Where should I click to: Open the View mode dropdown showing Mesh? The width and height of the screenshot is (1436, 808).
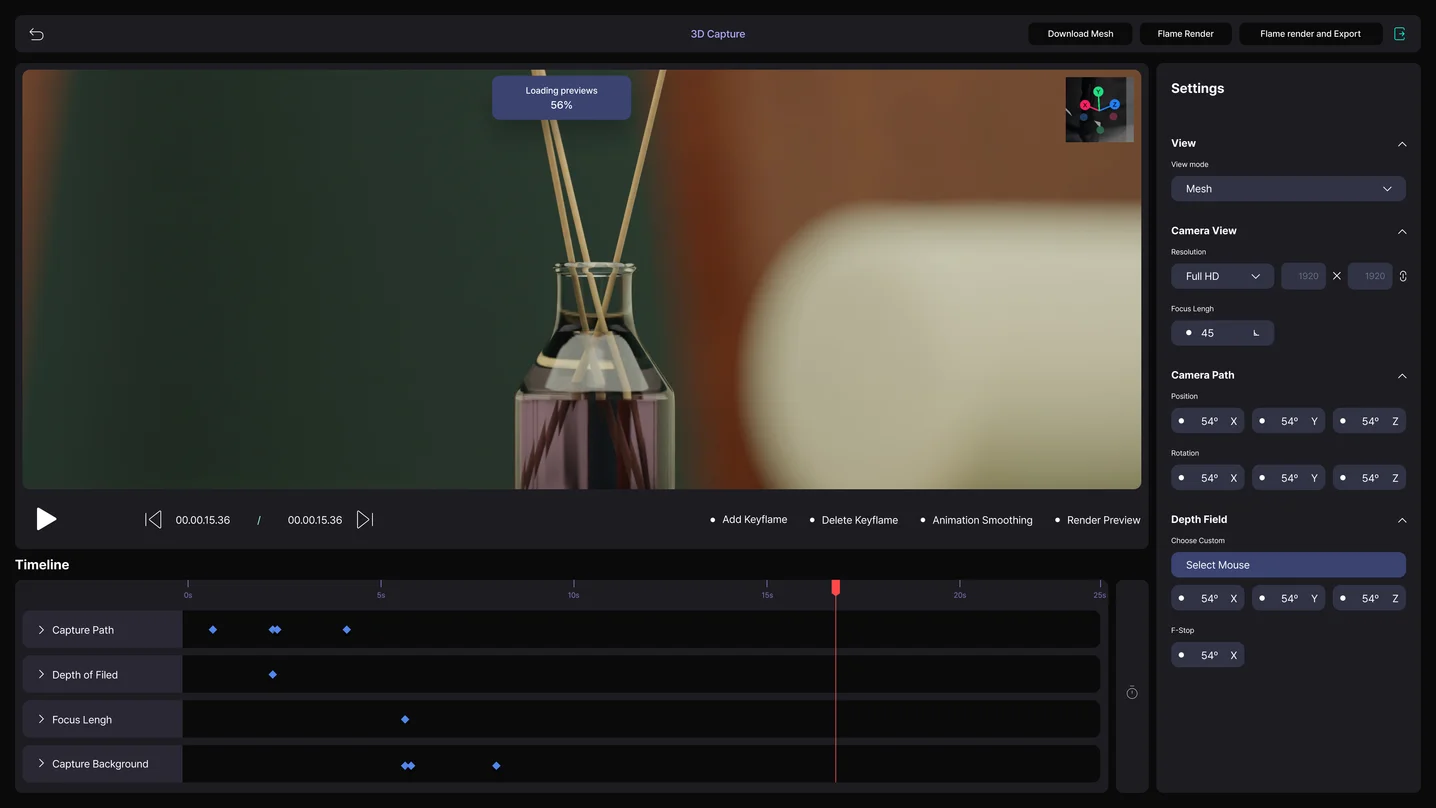click(x=1288, y=188)
